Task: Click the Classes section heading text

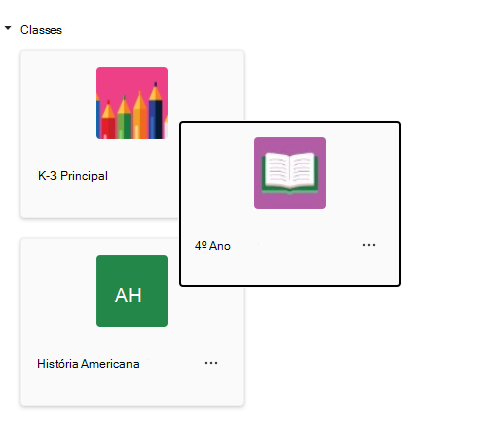Action: tap(41, 30)
